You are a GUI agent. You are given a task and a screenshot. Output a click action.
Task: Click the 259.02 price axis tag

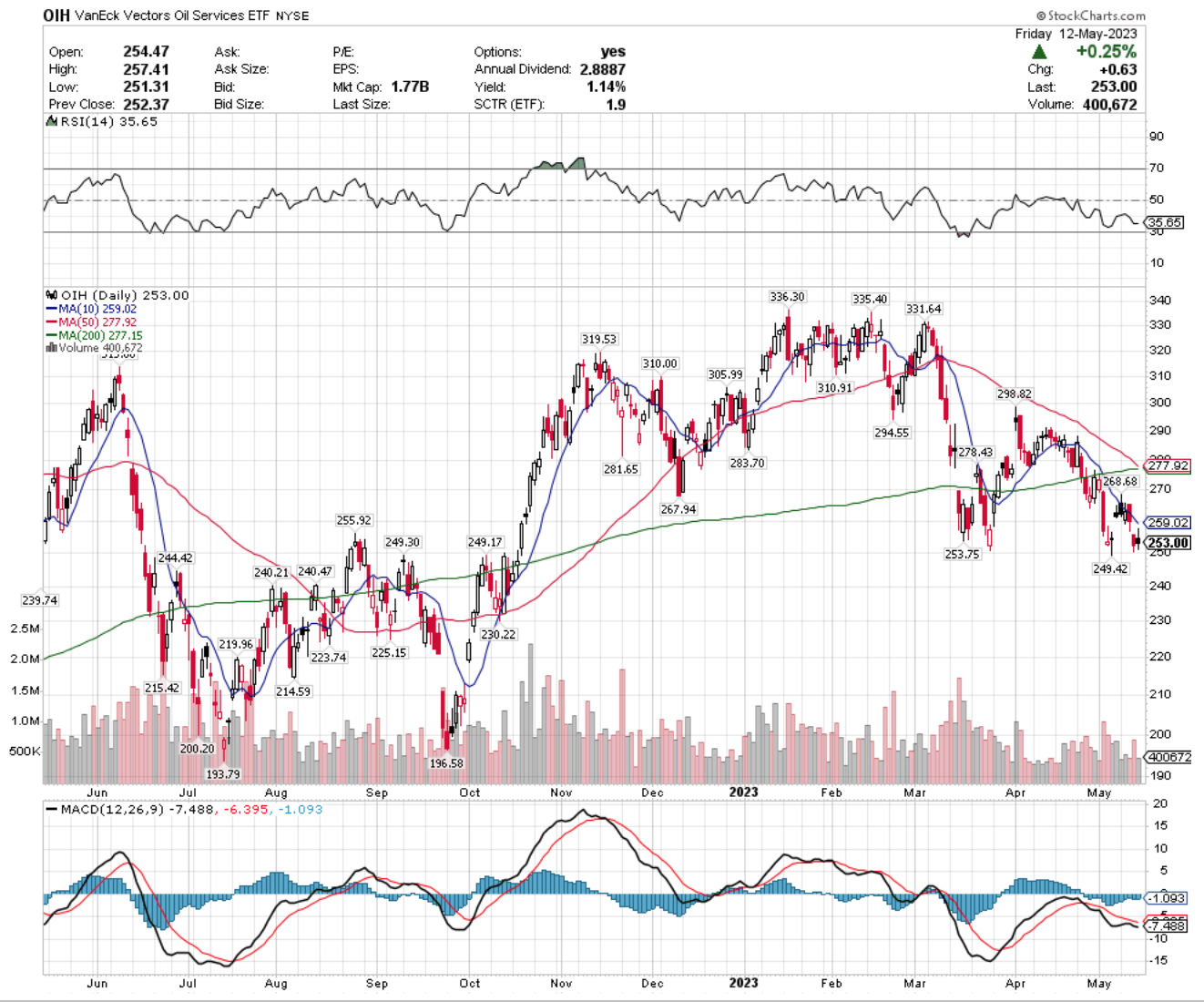click(x=1168, y=523)
